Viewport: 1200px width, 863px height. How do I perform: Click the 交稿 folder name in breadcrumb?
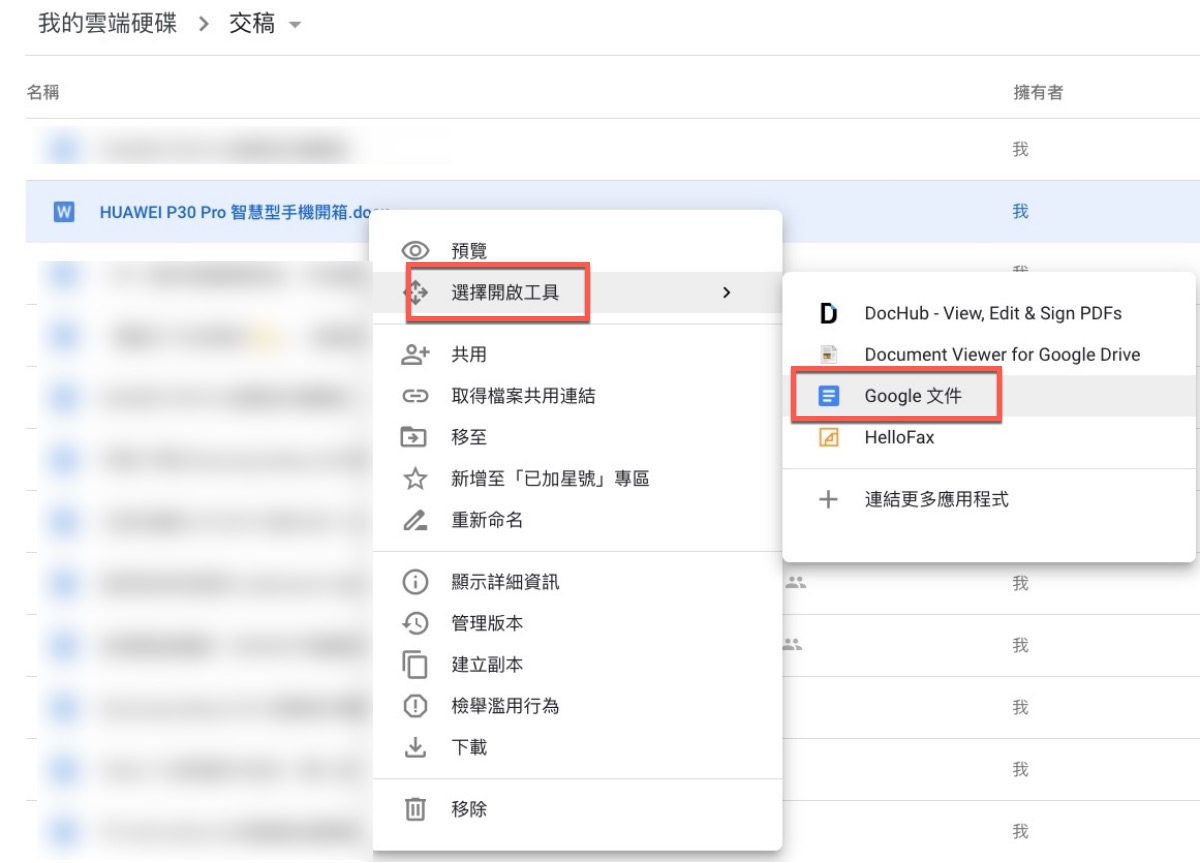[x=252, y=24]
